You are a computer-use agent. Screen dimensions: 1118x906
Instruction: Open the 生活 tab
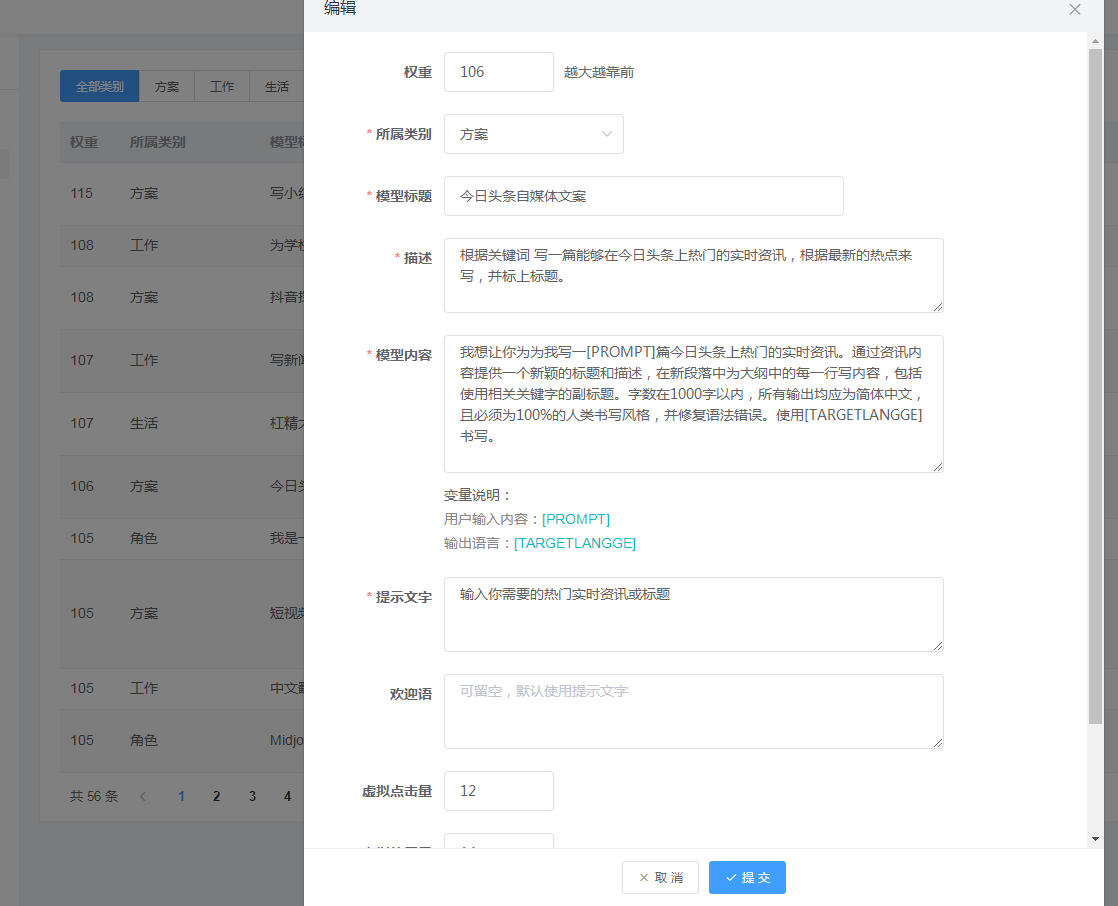pos(276,86)
